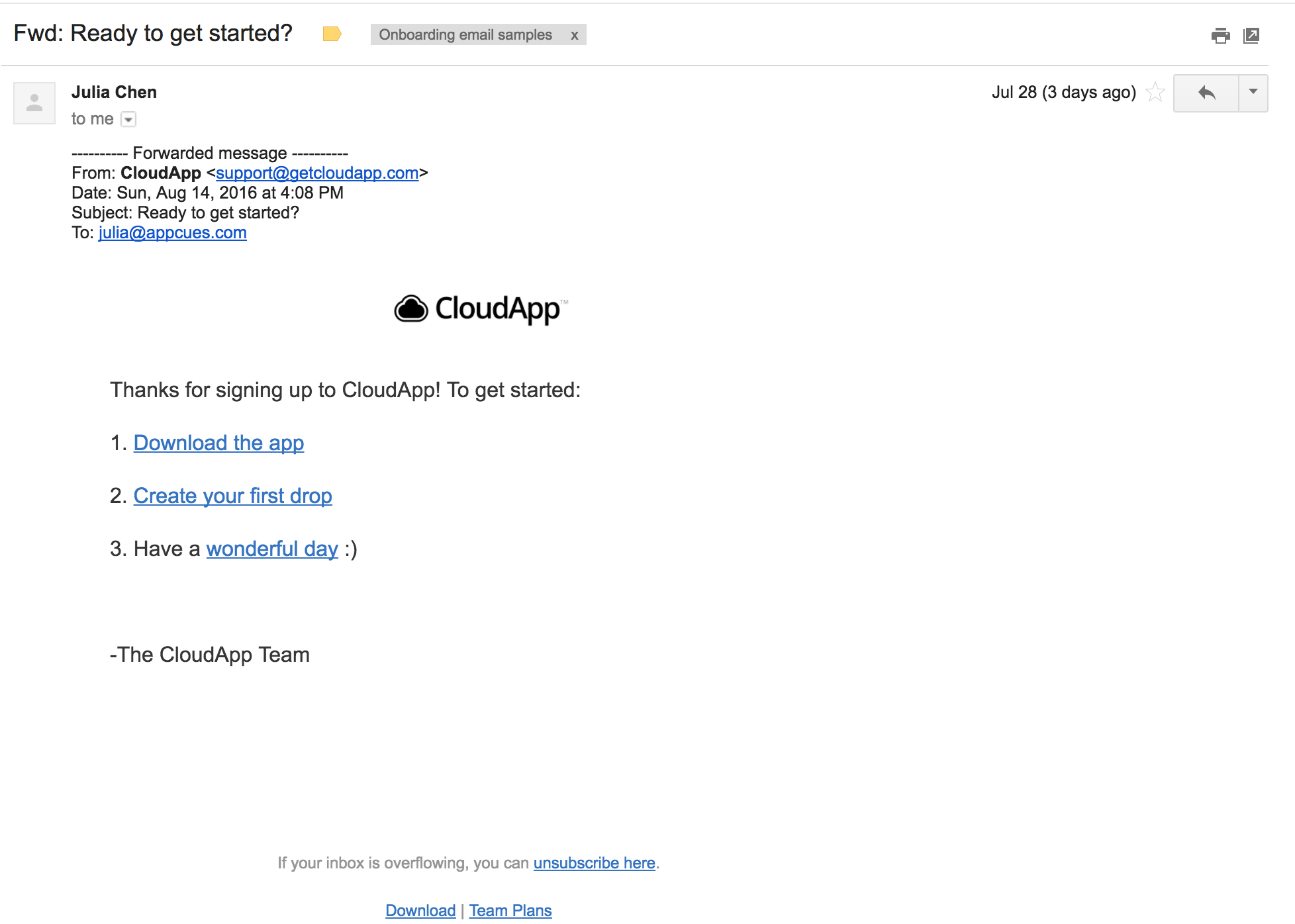This screenshot has height=924, width=1295.
Task: Click the print email icon
Action: 1220,35
